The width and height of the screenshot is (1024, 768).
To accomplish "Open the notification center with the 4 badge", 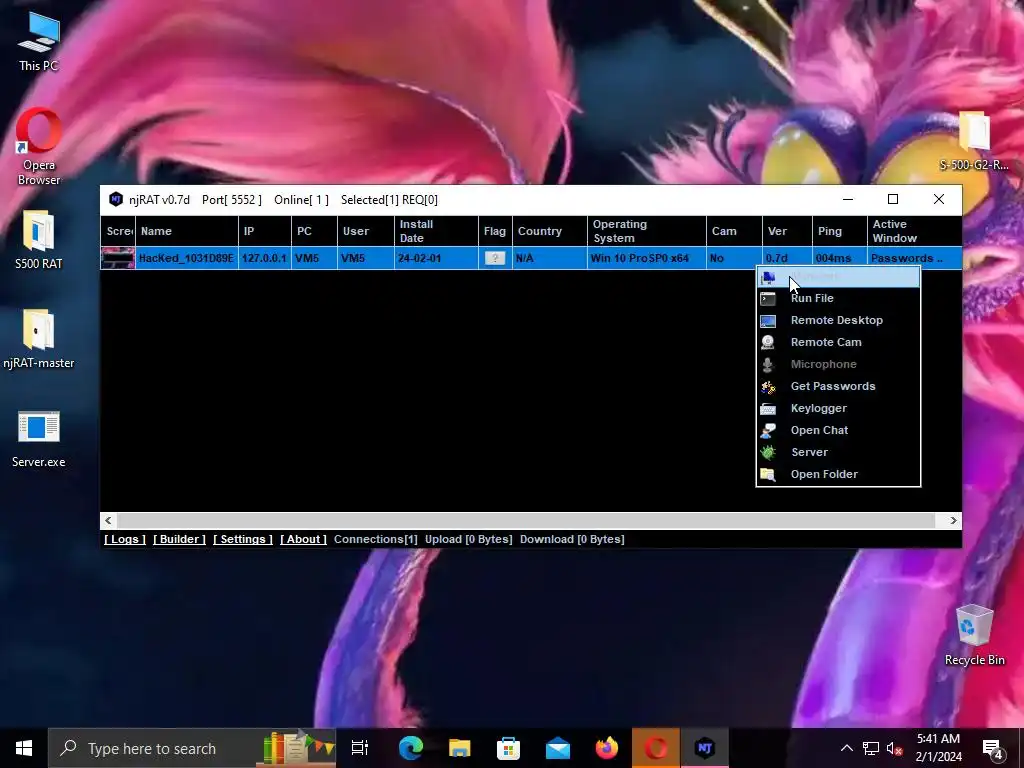I will coord(993,748).
